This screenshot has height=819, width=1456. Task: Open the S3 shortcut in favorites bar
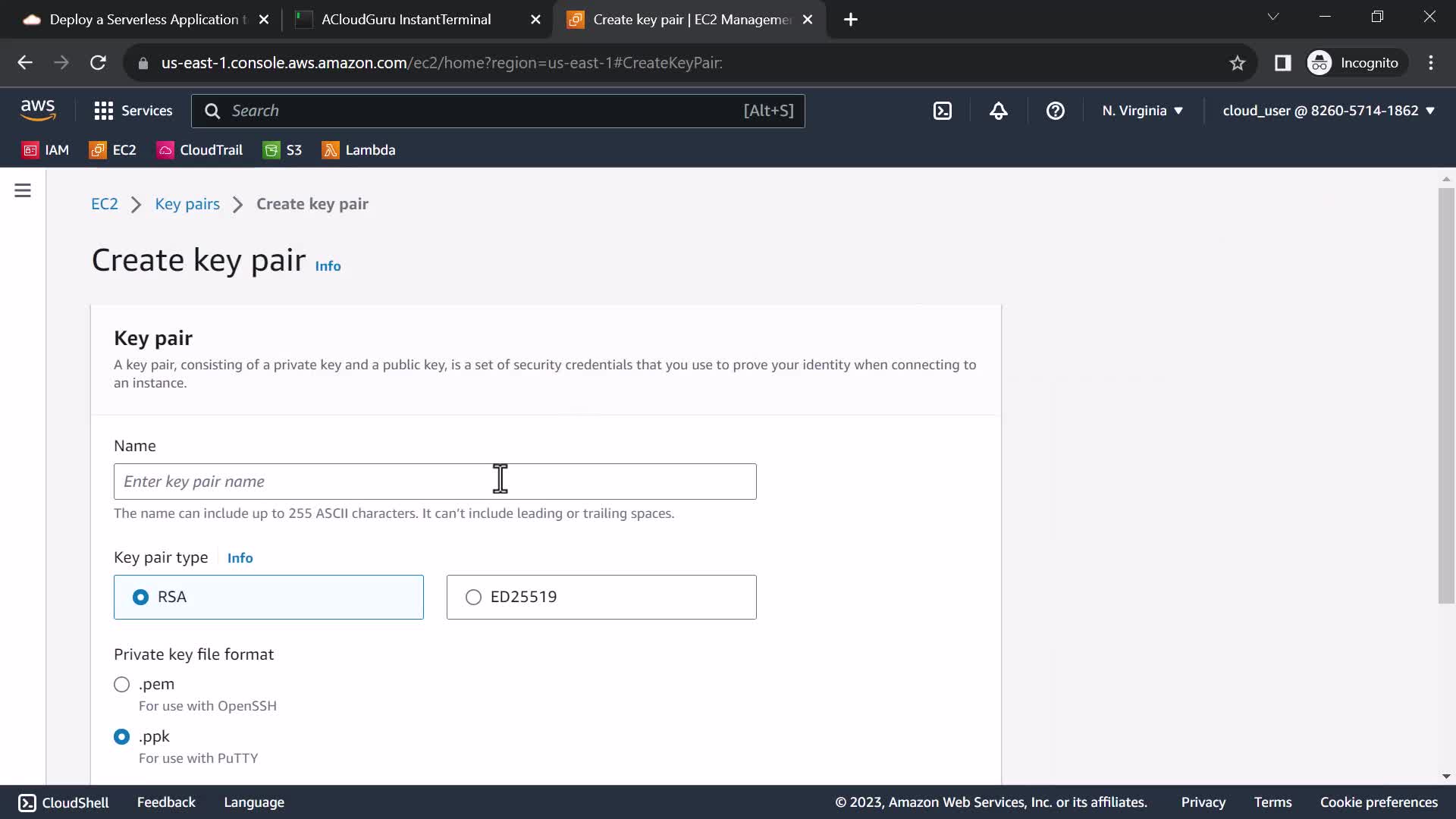click(282, 150)
